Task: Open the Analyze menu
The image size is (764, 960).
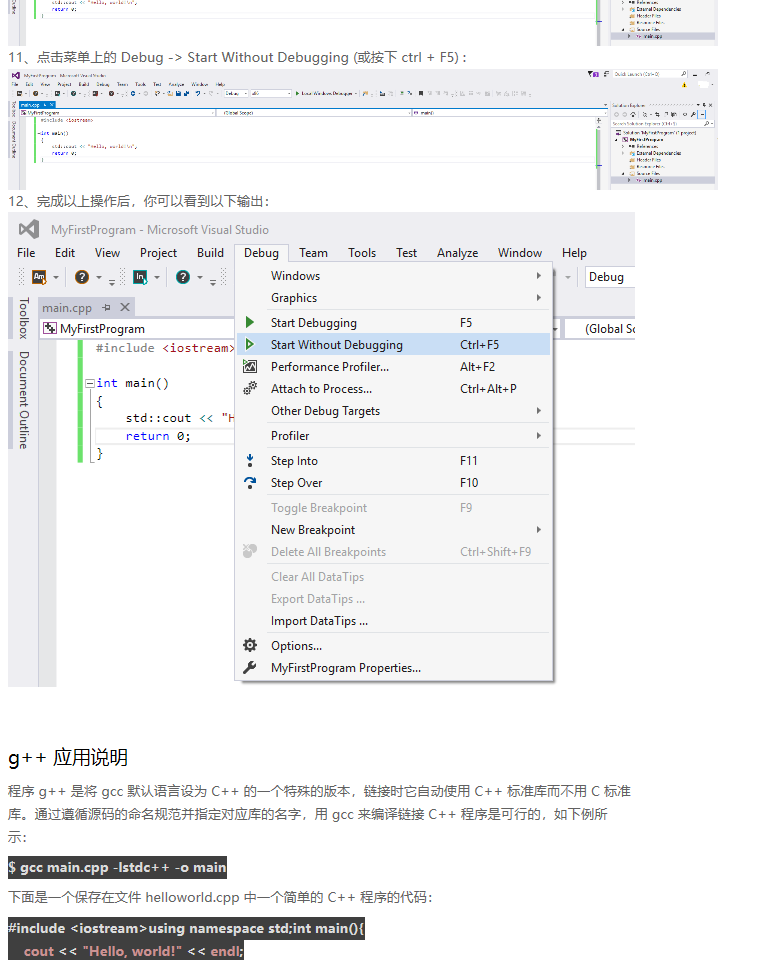Action: [457, 253]
